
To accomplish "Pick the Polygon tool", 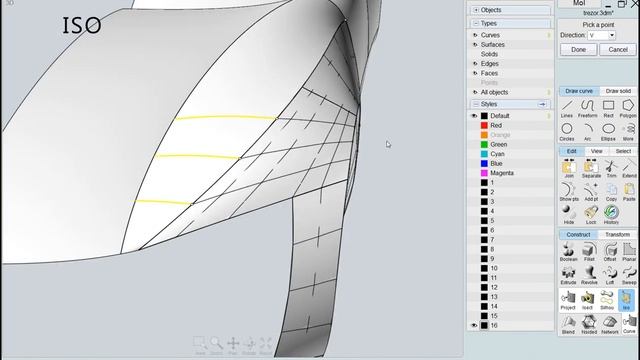I will pos(628,109).
